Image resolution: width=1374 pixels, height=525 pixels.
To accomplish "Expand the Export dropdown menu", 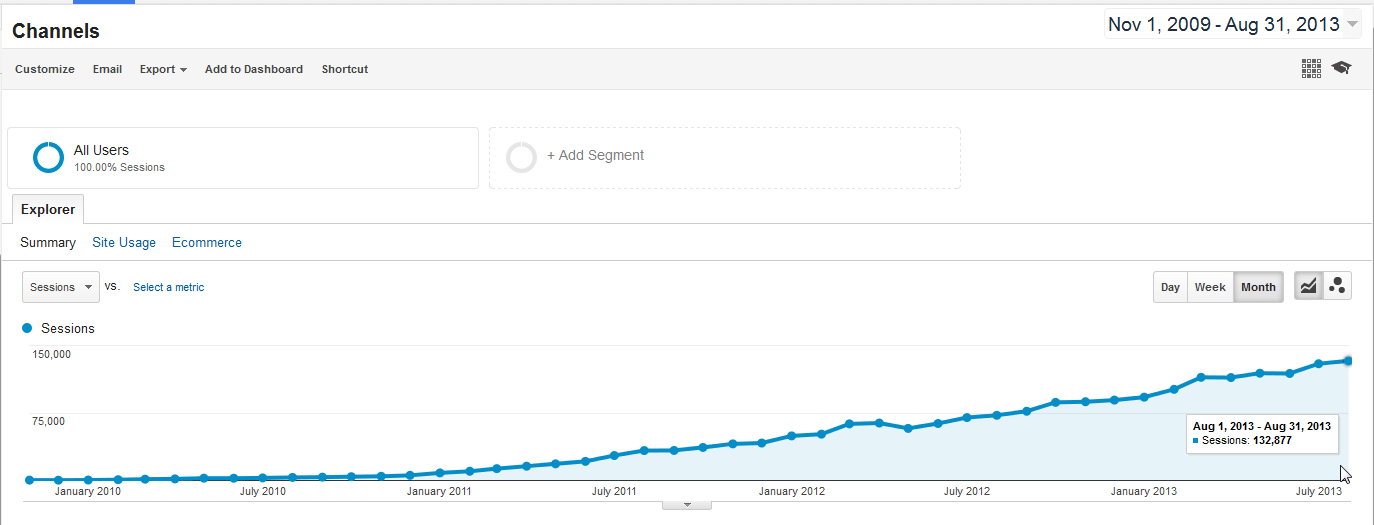I will point(163,69).
